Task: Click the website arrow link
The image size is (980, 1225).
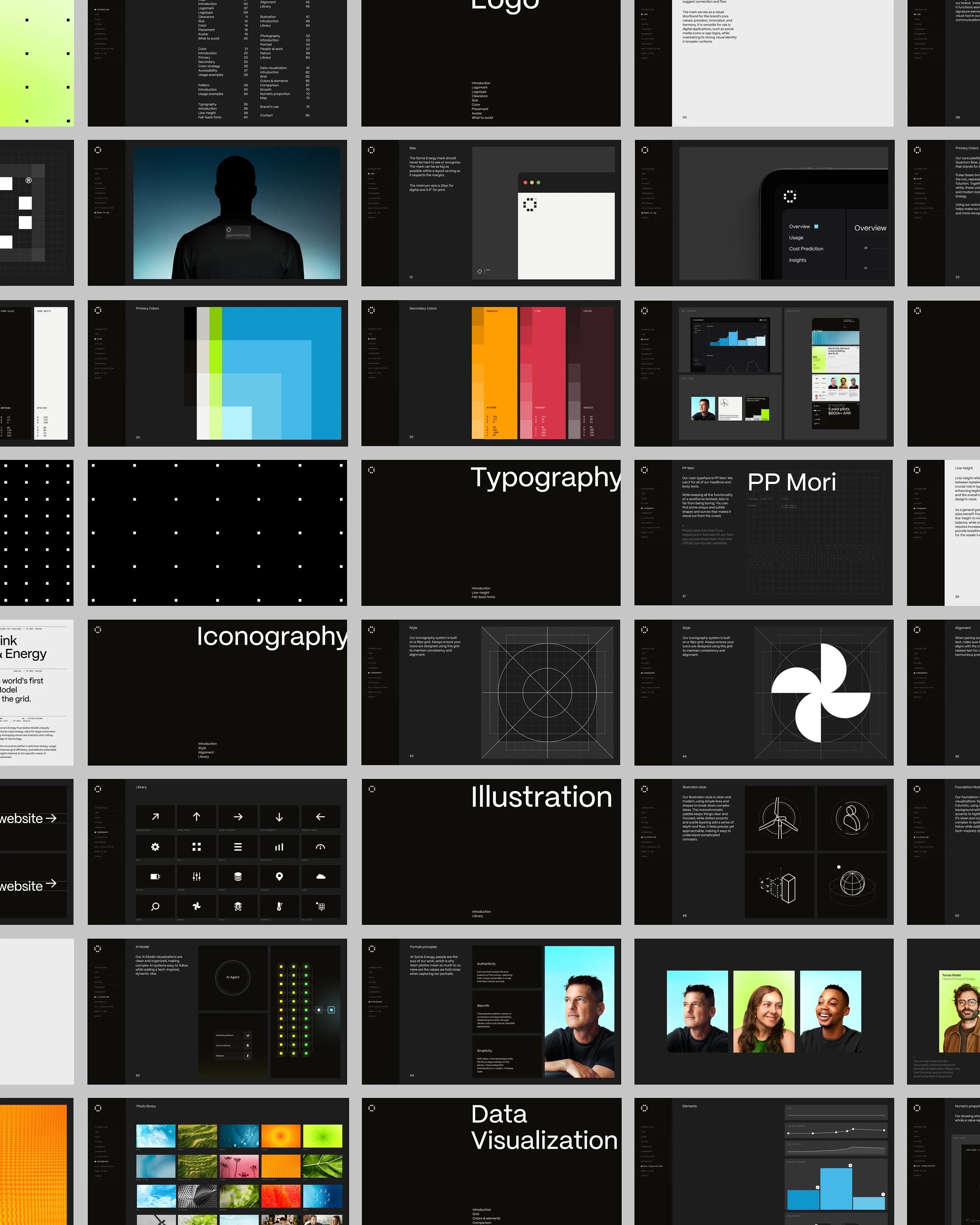Action: coord(52,818)
